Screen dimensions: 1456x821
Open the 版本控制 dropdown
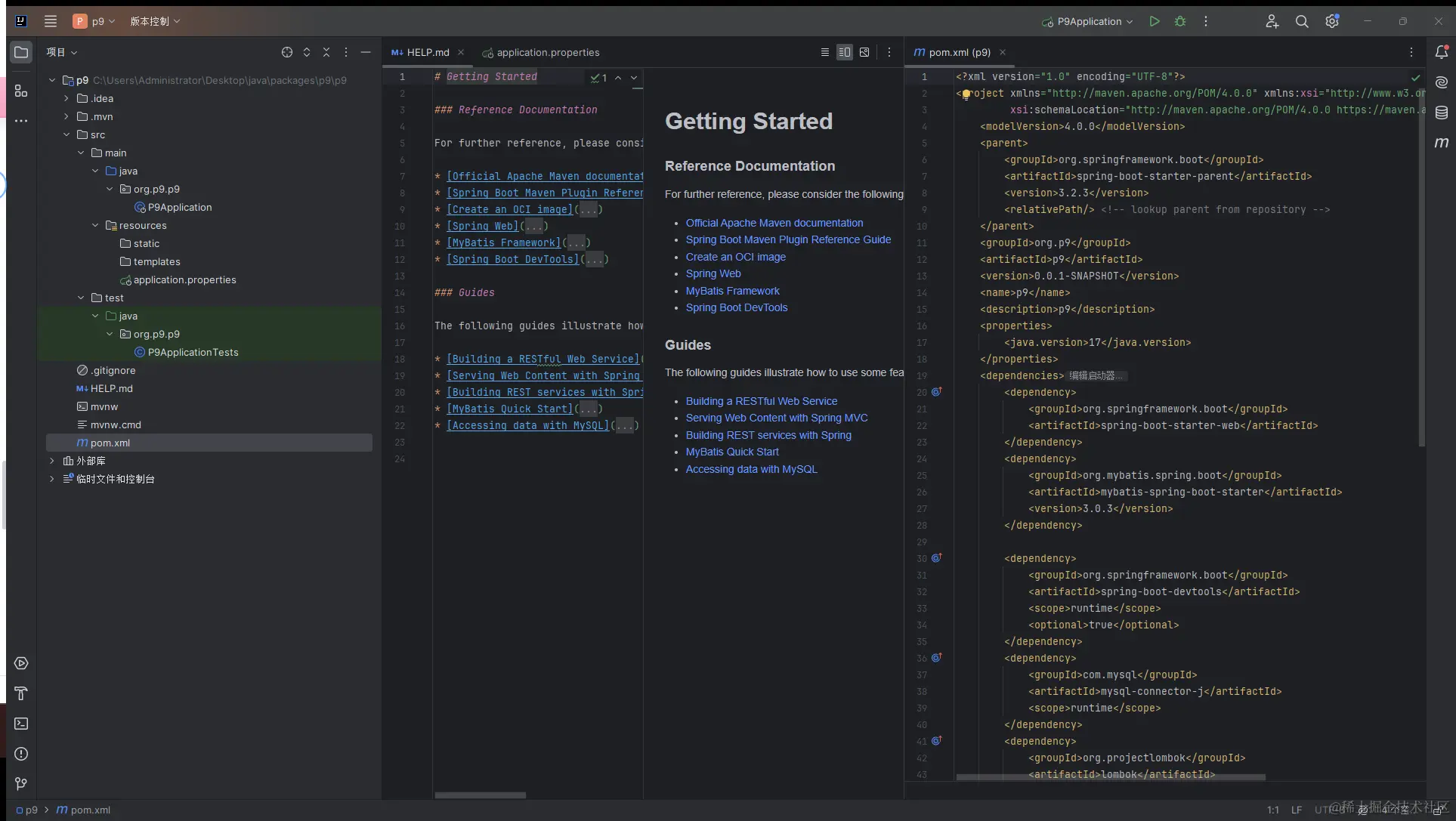click(x=155, y=21)
